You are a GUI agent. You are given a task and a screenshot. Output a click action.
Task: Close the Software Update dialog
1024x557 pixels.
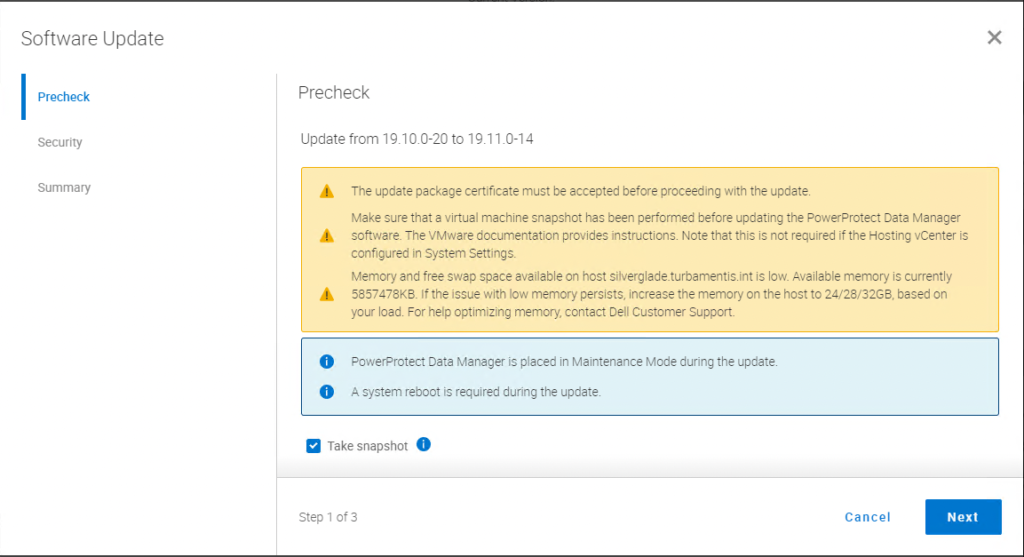[x=994, y=38]
